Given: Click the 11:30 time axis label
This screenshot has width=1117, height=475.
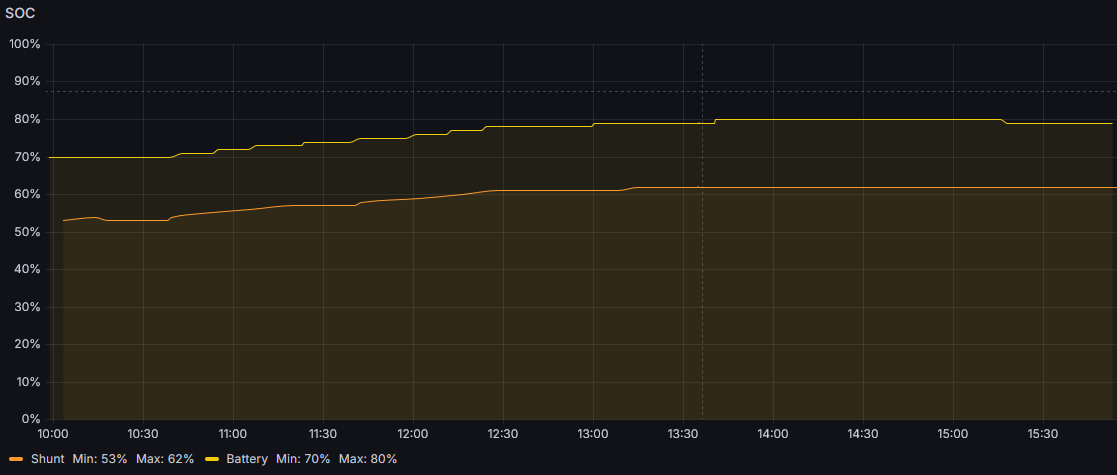Looking at the screenshot, I should click(323, 433).
